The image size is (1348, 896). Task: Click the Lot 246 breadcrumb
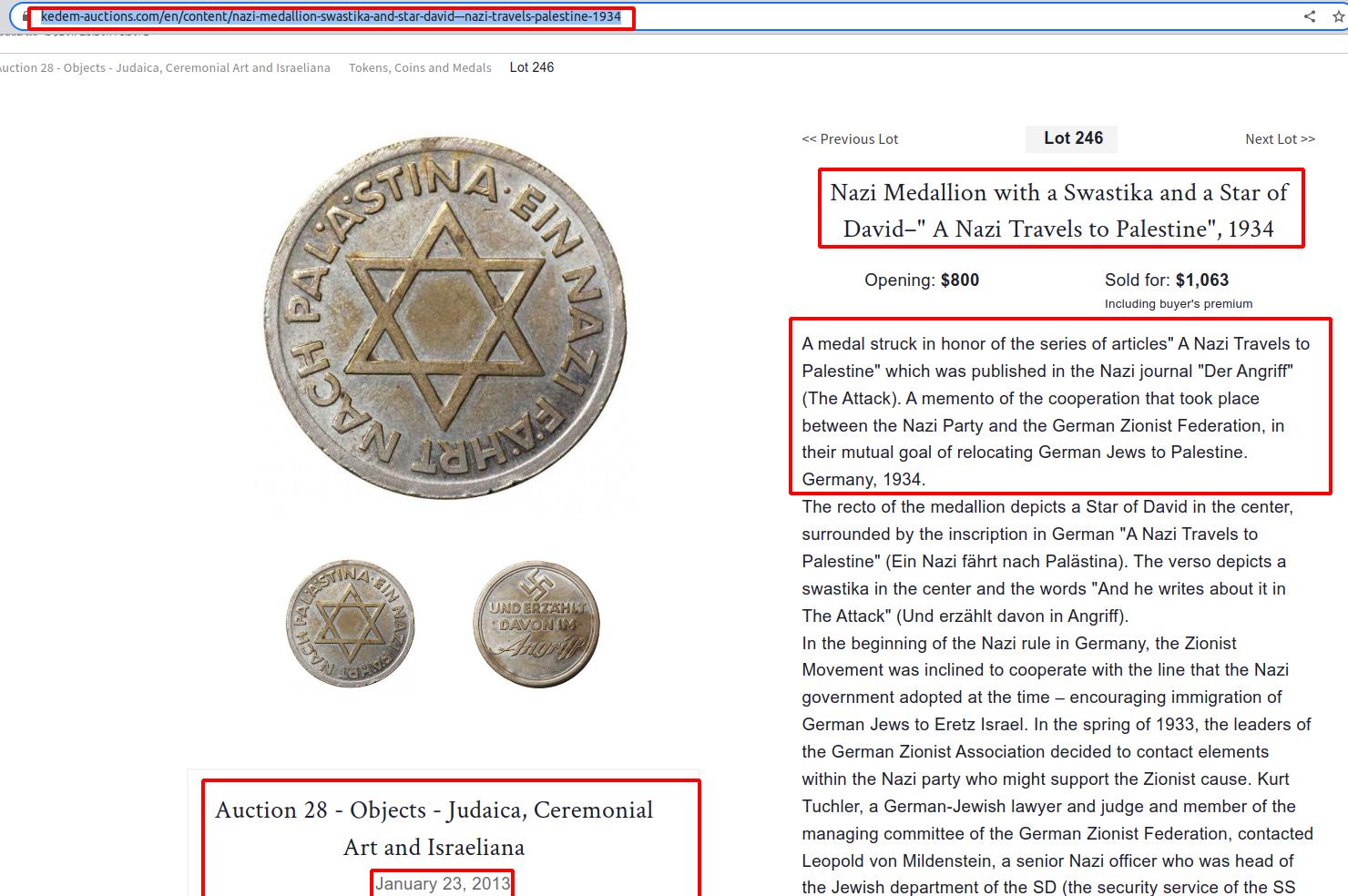pos(531,67)
